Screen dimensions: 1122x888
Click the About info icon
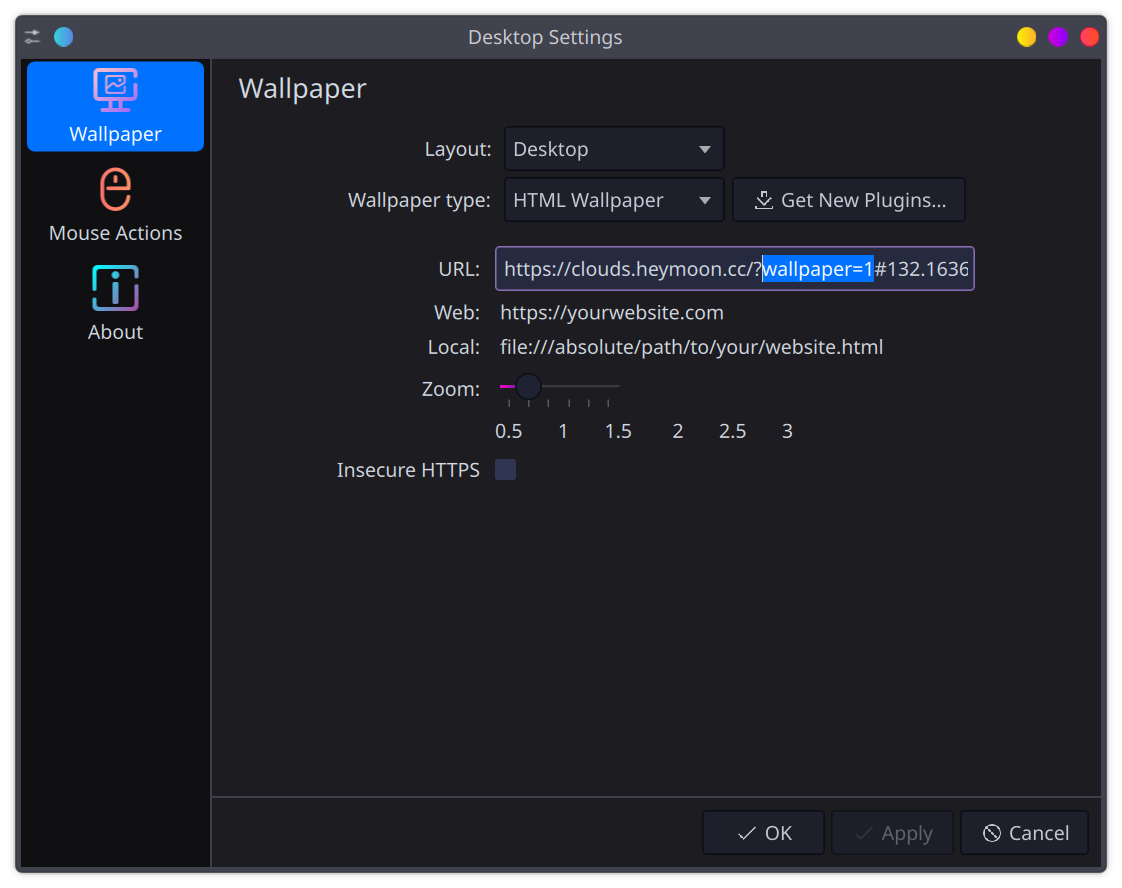tap(115, 288)
